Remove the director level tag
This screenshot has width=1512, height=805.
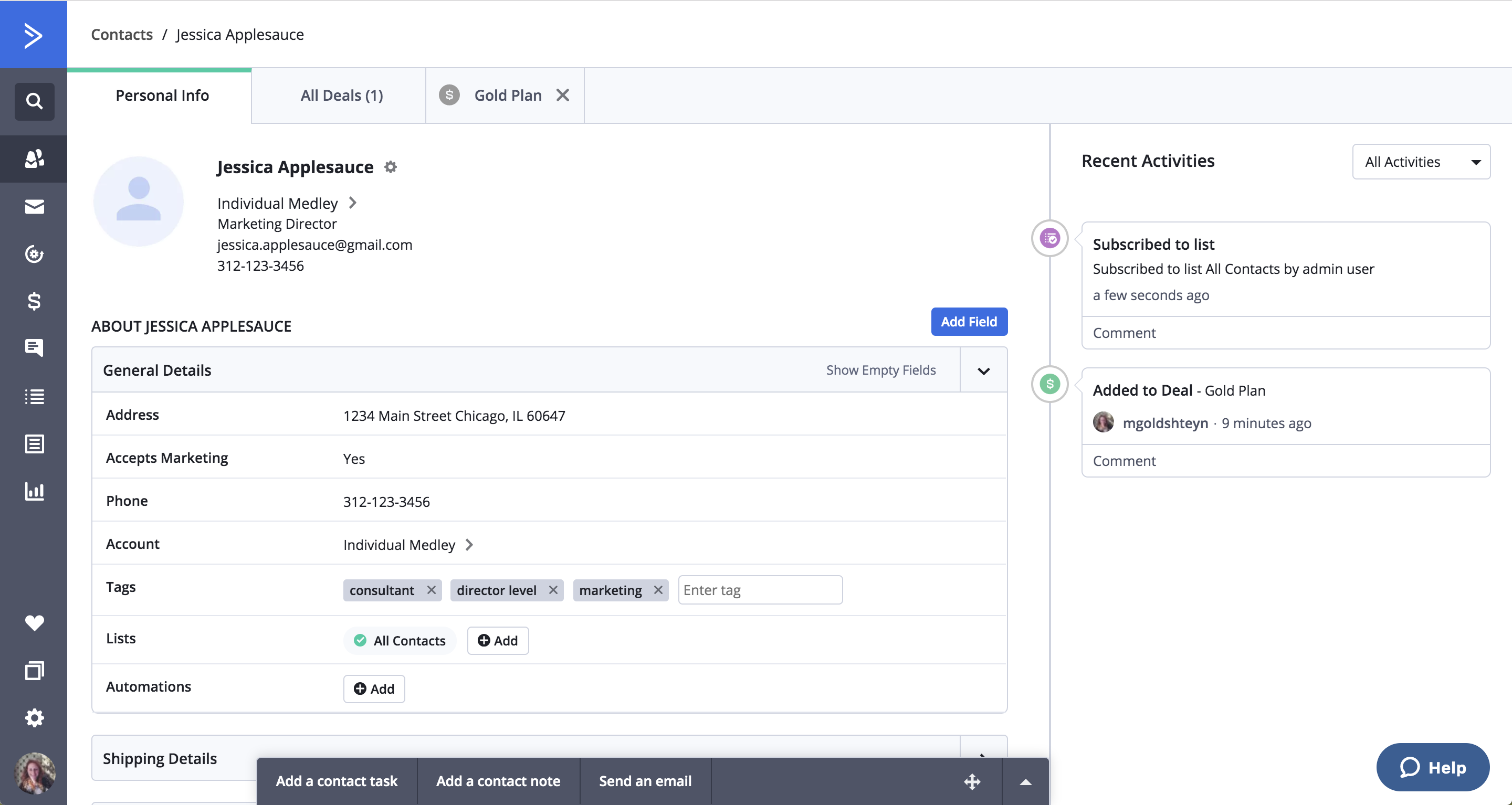click(553, 590)
